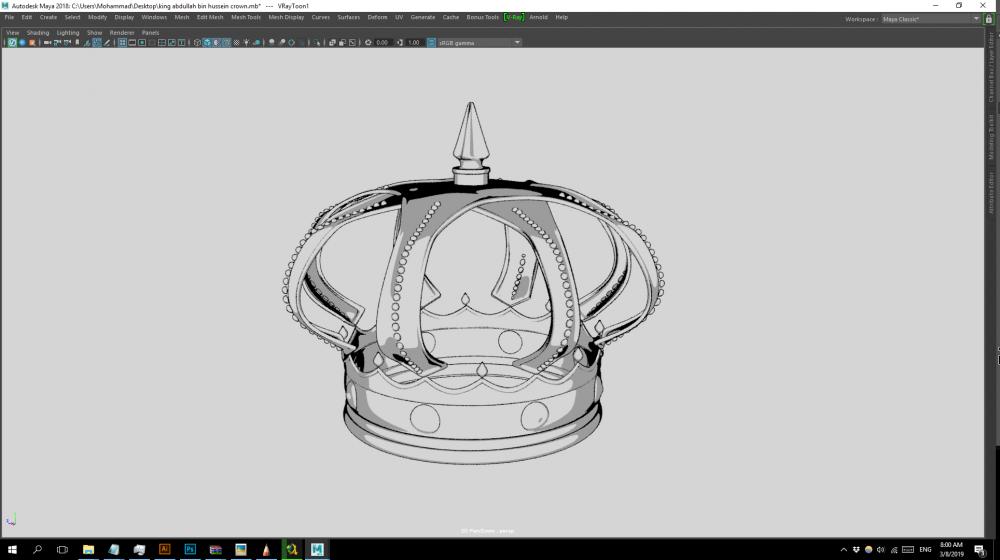1000x560 pixels.
Task: Open the Mesh Tools menu
Action: click(x=246, y=17)
